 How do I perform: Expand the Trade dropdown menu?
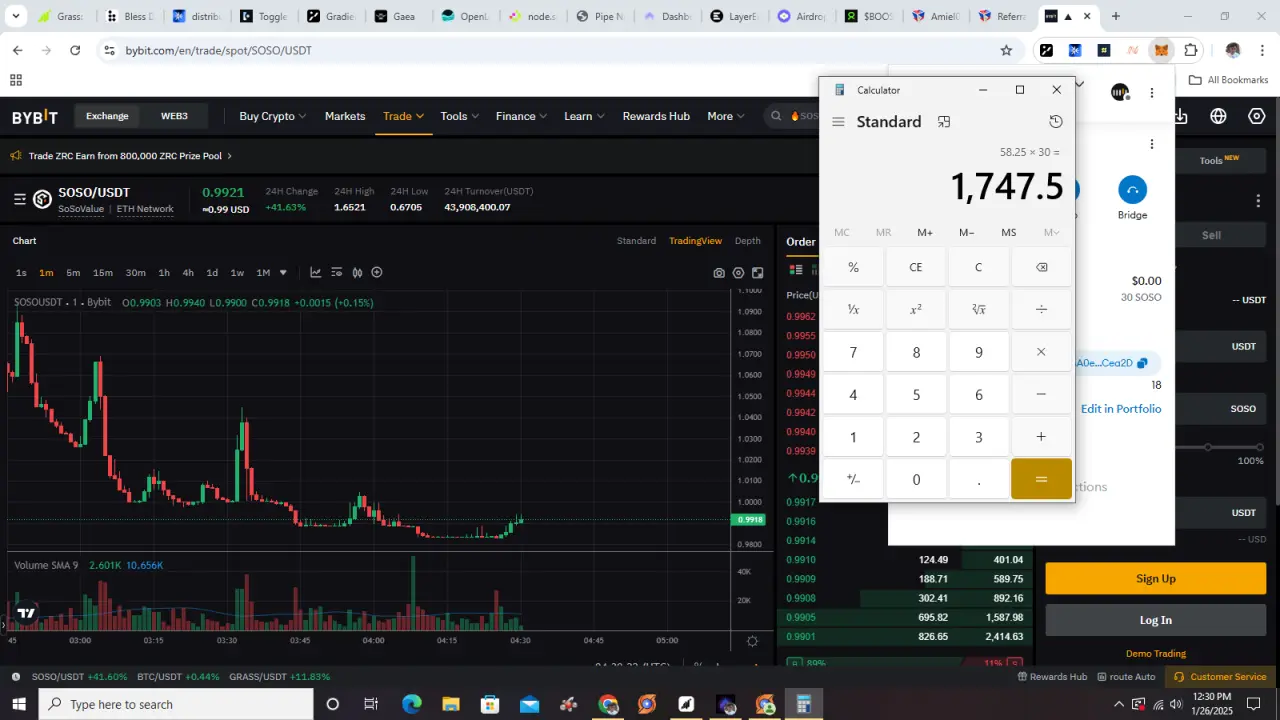point(404,116)
